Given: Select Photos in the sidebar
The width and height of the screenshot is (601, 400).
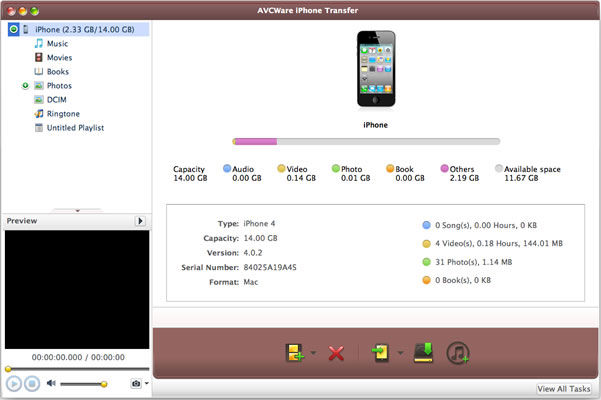Looking at the screenshot, I should [59, 86].
